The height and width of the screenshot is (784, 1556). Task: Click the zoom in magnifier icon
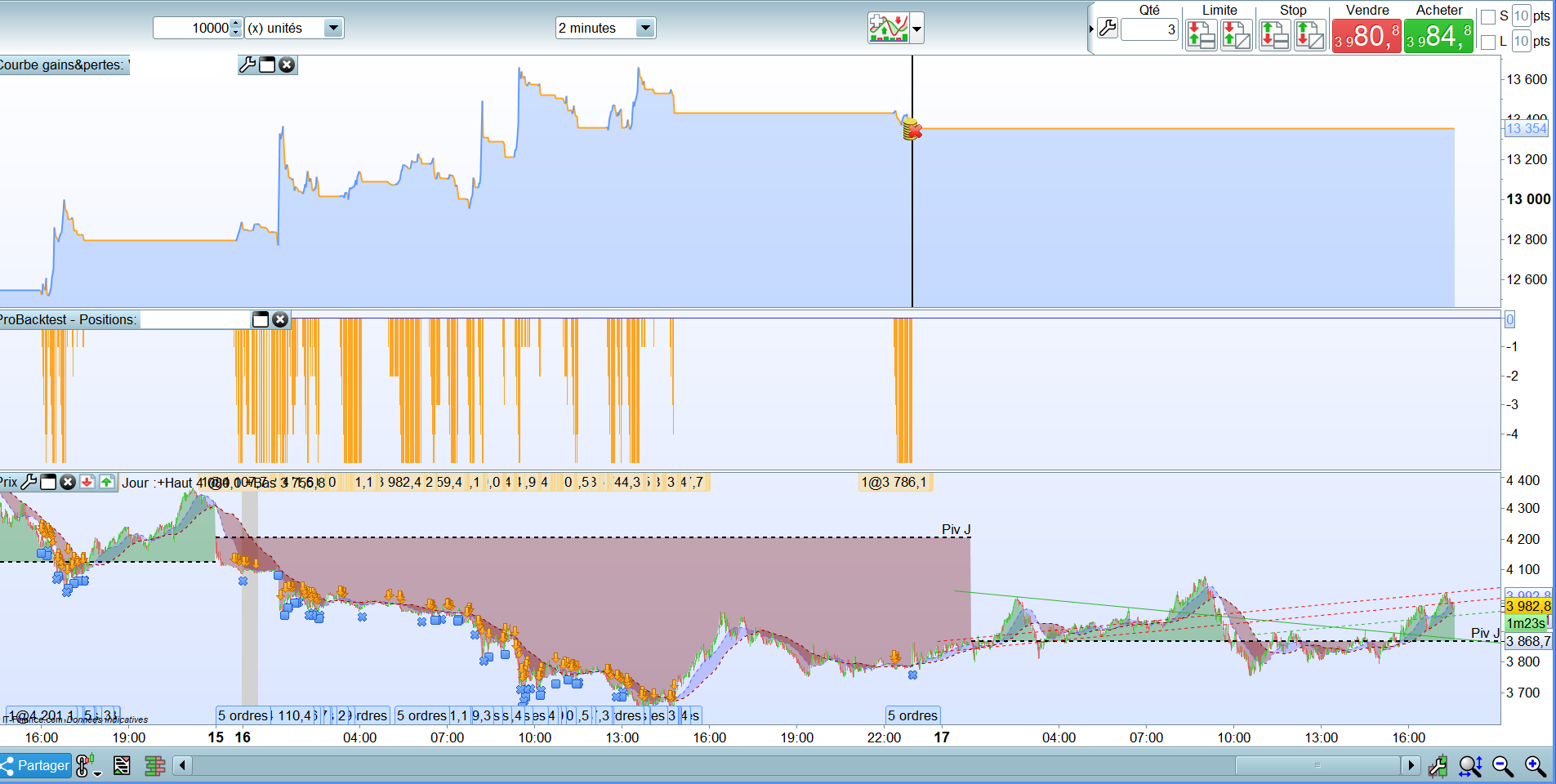(x=1536, y=766)
